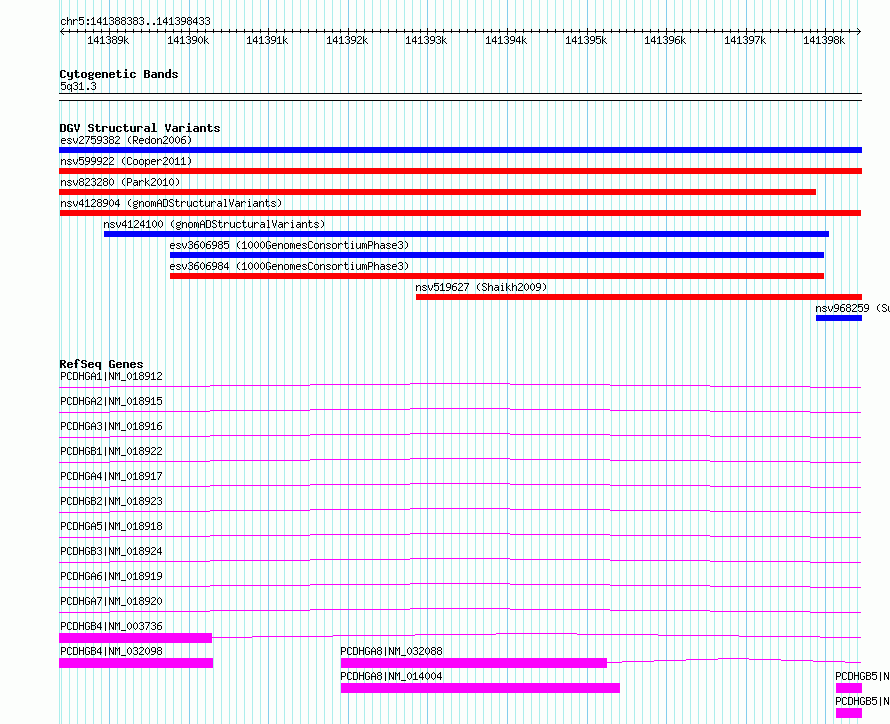Select the nsv4124100 gnomAD variant label
890x724 pixels.
(x=214, y=224)
